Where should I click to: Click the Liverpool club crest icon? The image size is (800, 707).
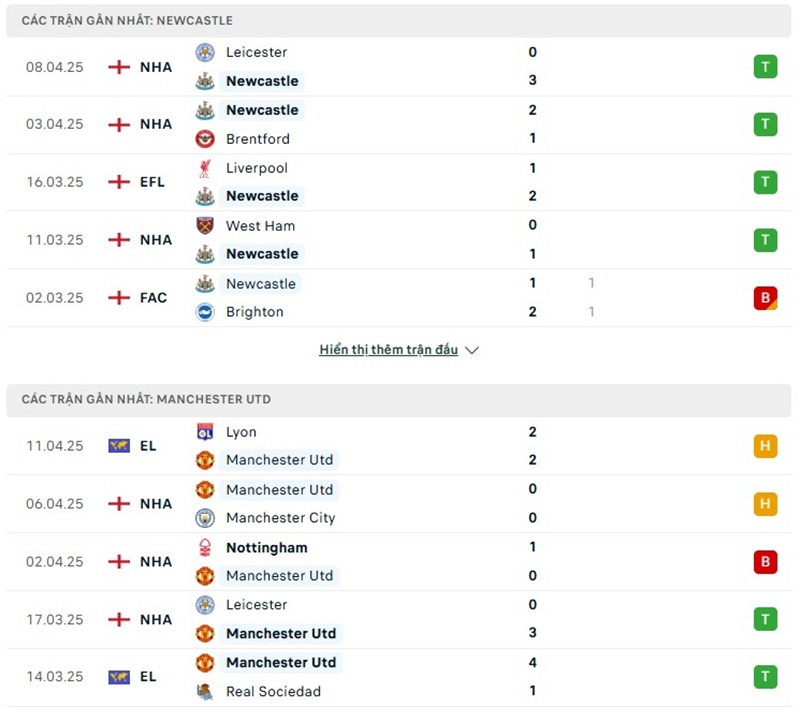coord(205,168)
